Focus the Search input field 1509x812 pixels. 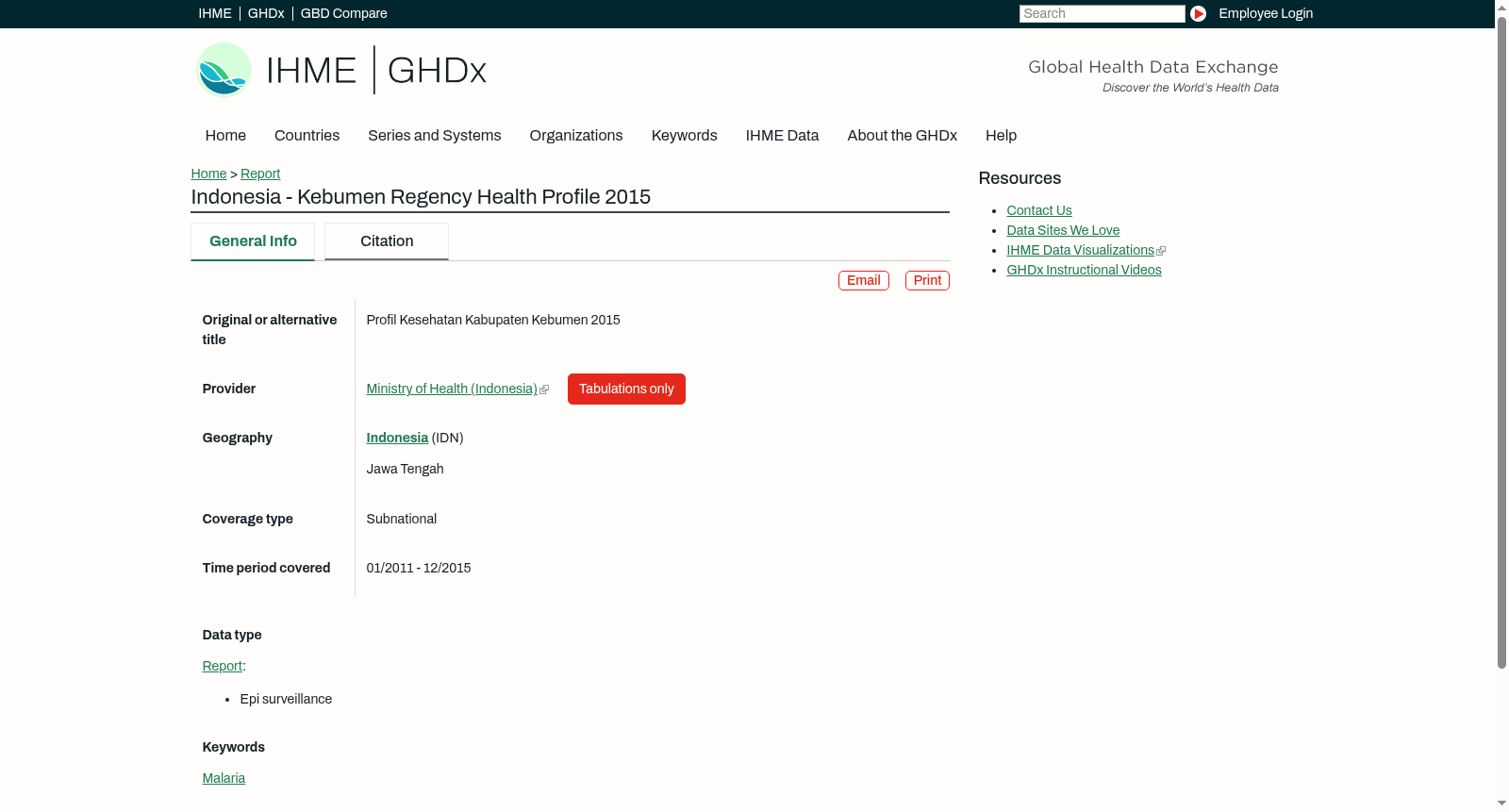tap(1102, 13)
